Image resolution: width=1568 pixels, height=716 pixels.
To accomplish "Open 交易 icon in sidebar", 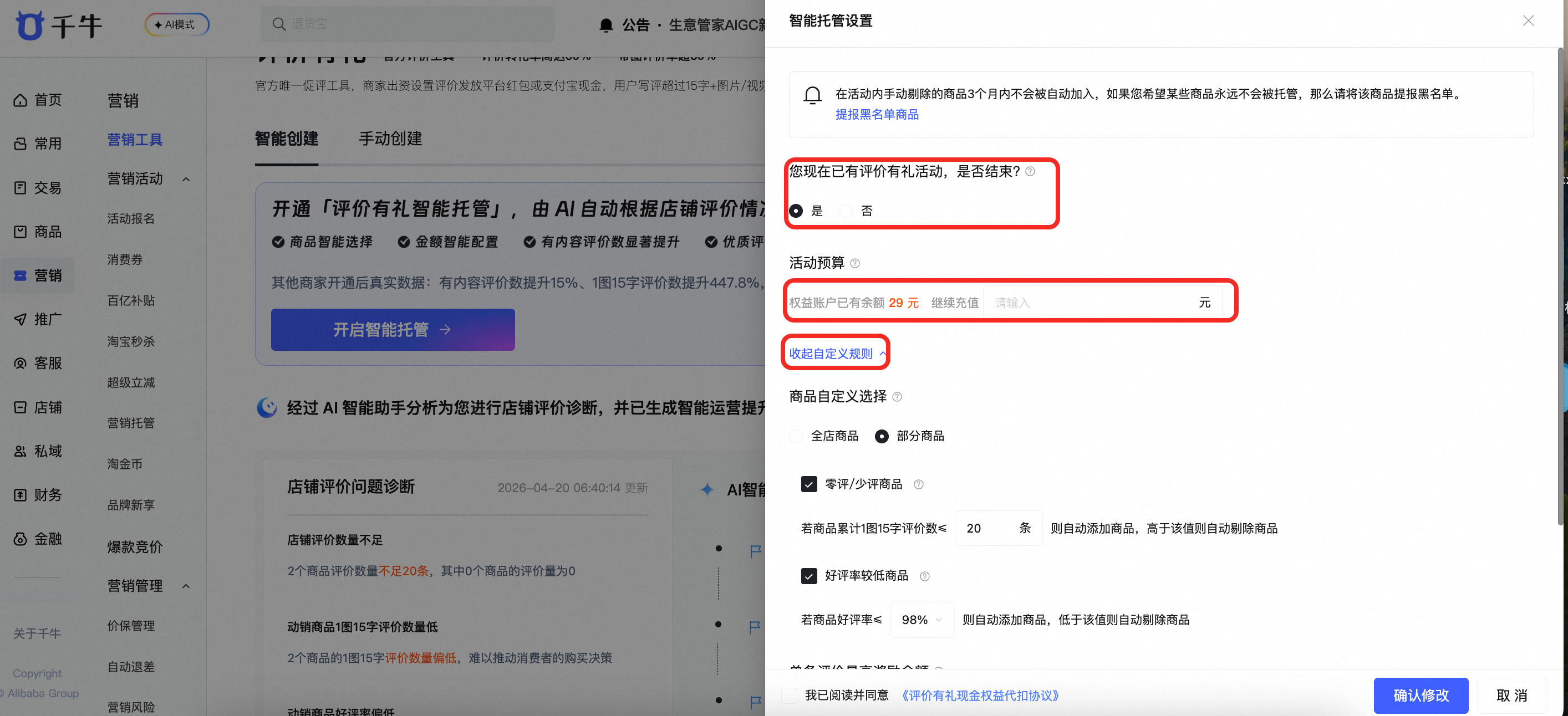I will [x=20, y=187].
